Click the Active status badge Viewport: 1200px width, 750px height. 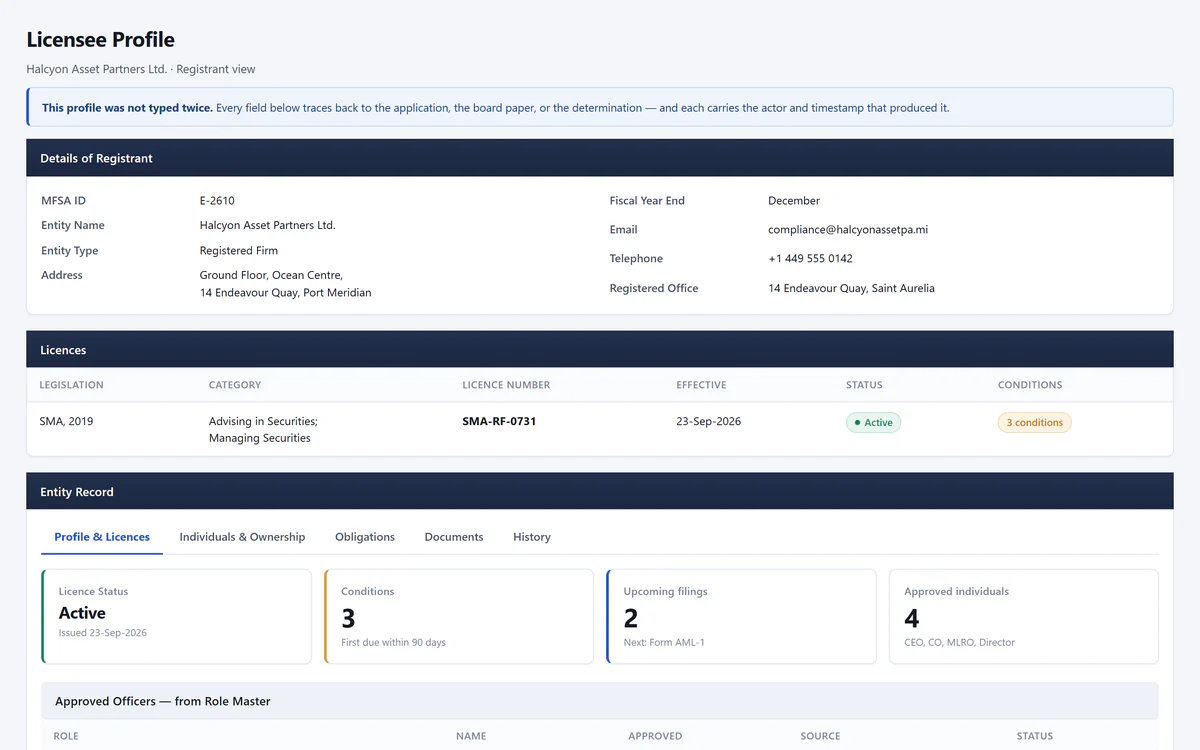click(873, 423)
